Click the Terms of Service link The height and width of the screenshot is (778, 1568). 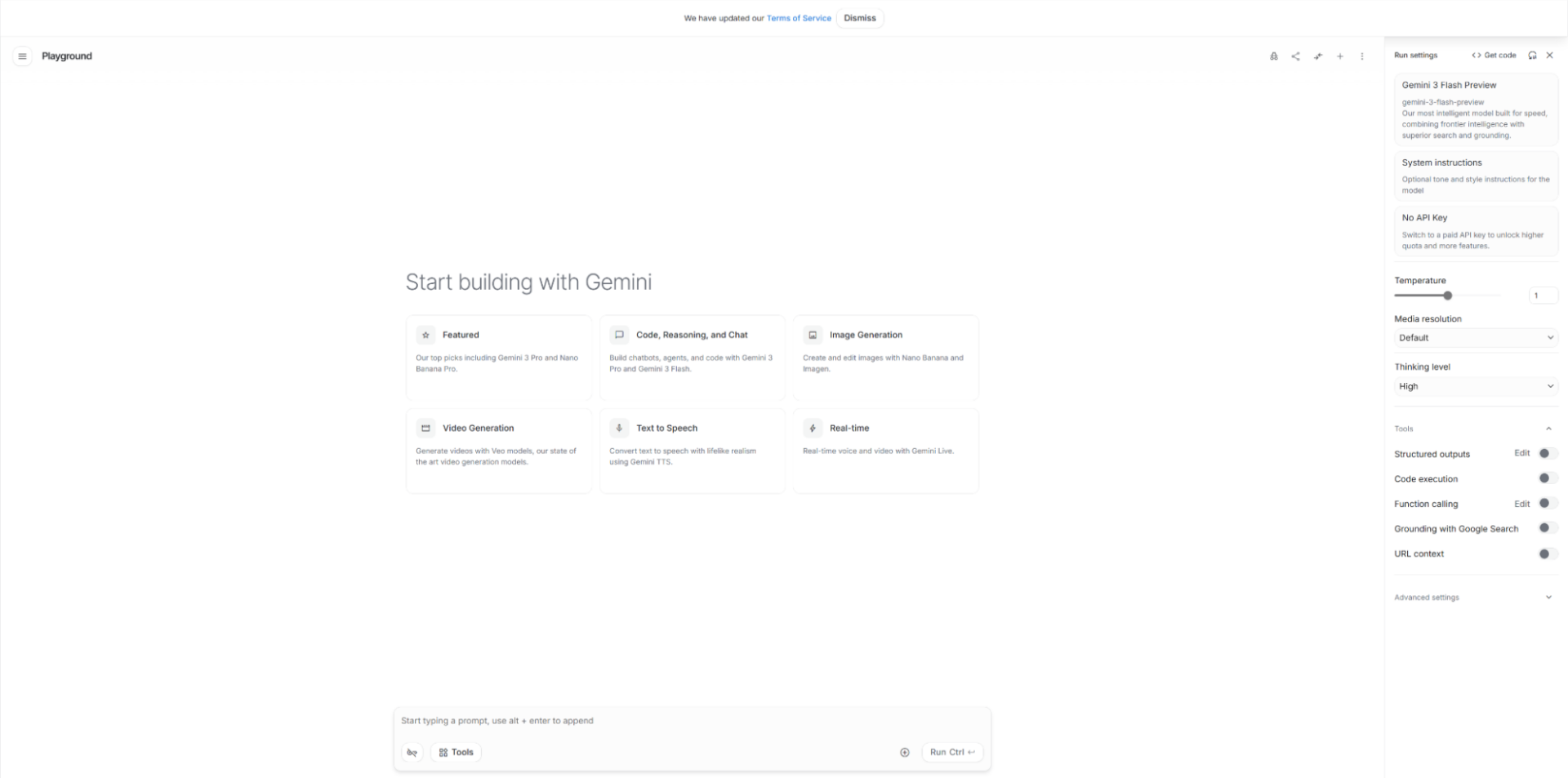coord(799,17)
